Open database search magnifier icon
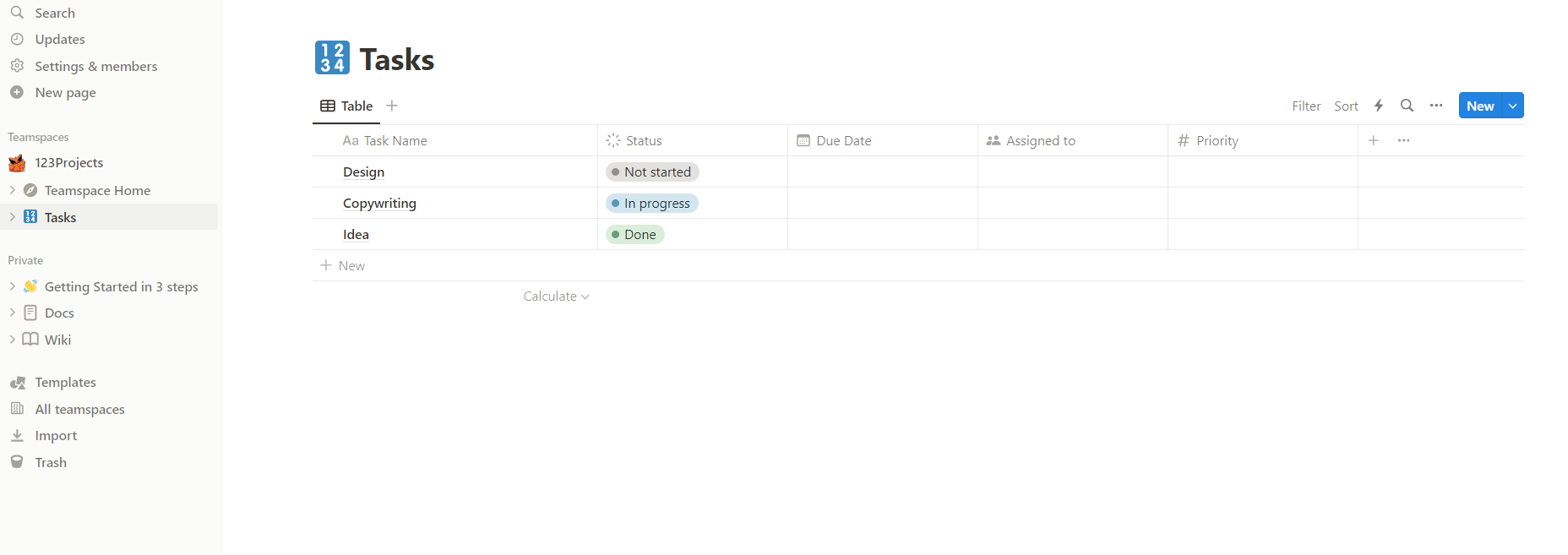 [1407, 106]
